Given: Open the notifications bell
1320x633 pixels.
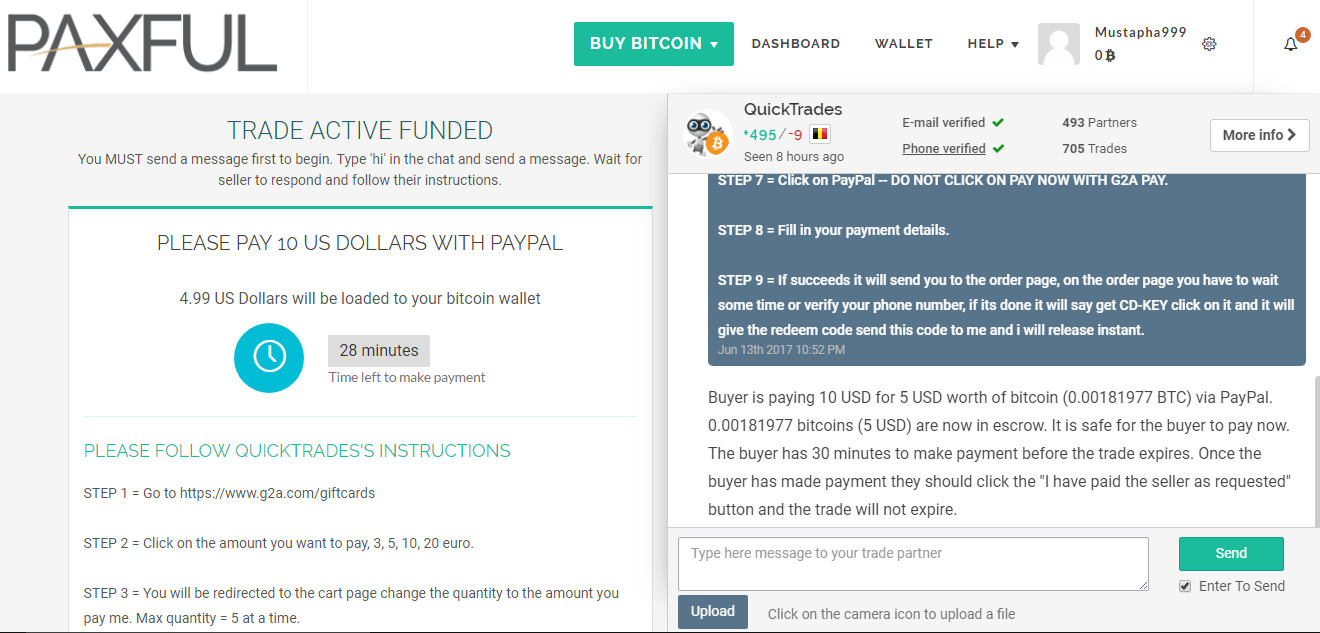Looking at the screenshot, I should [1290, 44].
